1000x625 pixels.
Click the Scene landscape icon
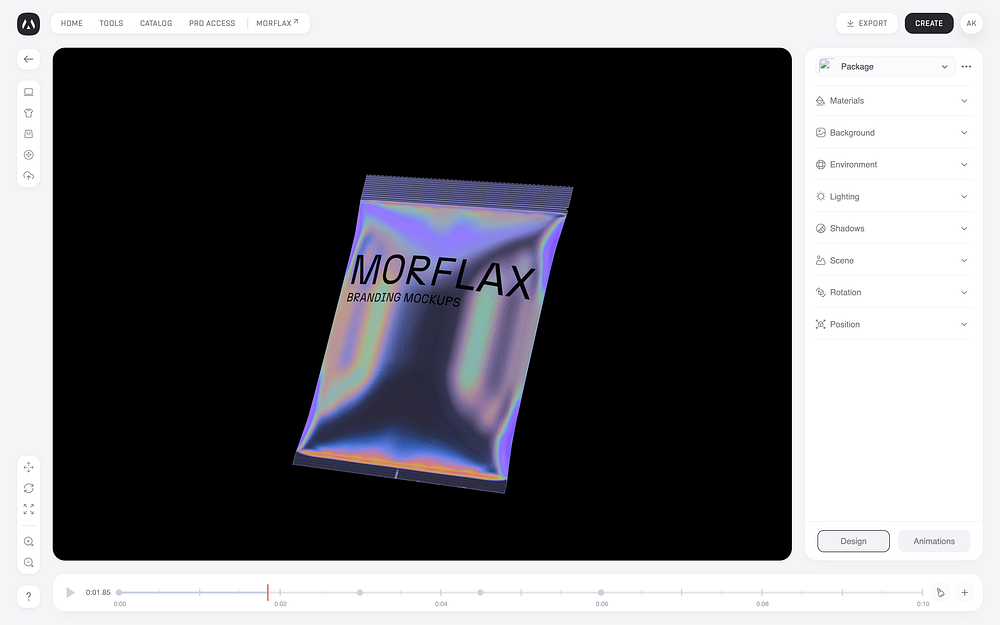(x=820, y=260)
